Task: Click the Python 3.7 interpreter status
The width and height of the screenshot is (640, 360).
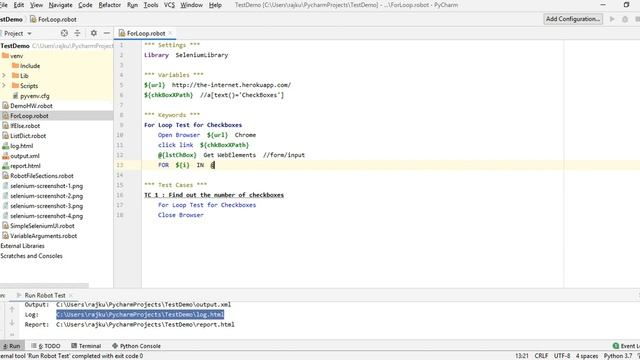Action: click(618, 356)
